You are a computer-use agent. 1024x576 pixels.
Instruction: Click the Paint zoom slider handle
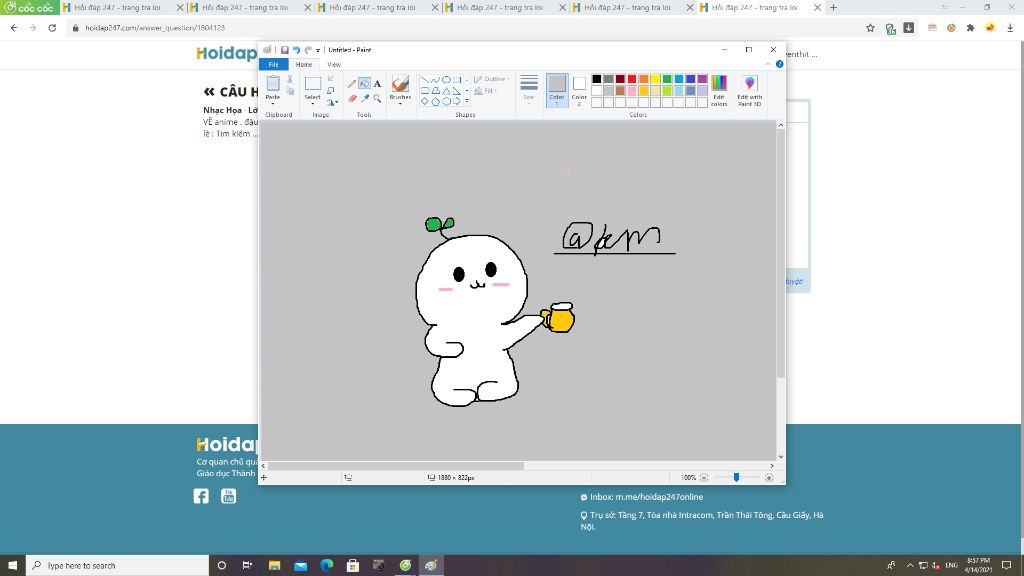736,477
